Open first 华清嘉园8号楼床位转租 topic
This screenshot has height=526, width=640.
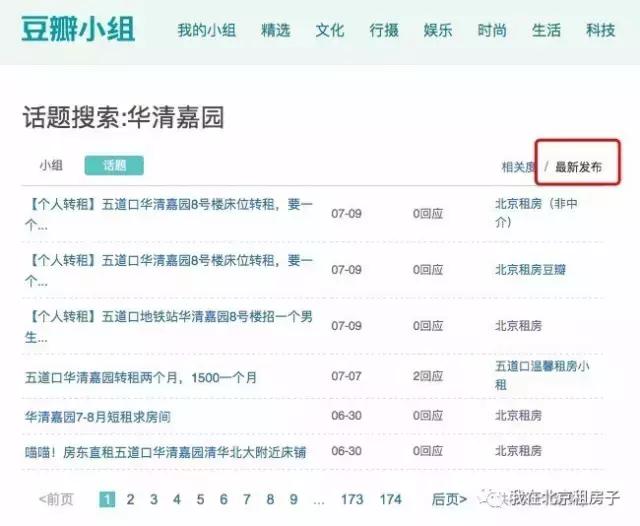[x=169, y=214]
